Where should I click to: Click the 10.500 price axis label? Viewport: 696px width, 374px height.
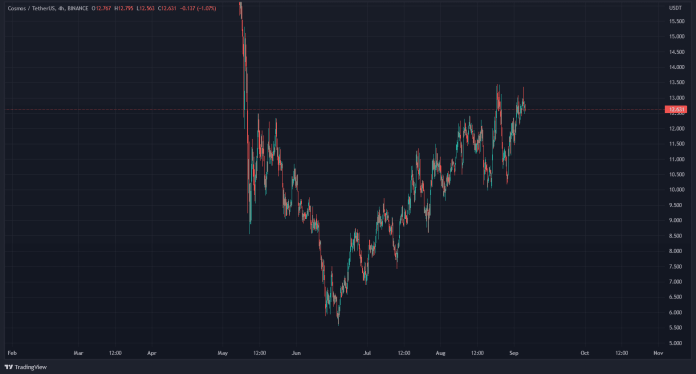coord(676,174)
